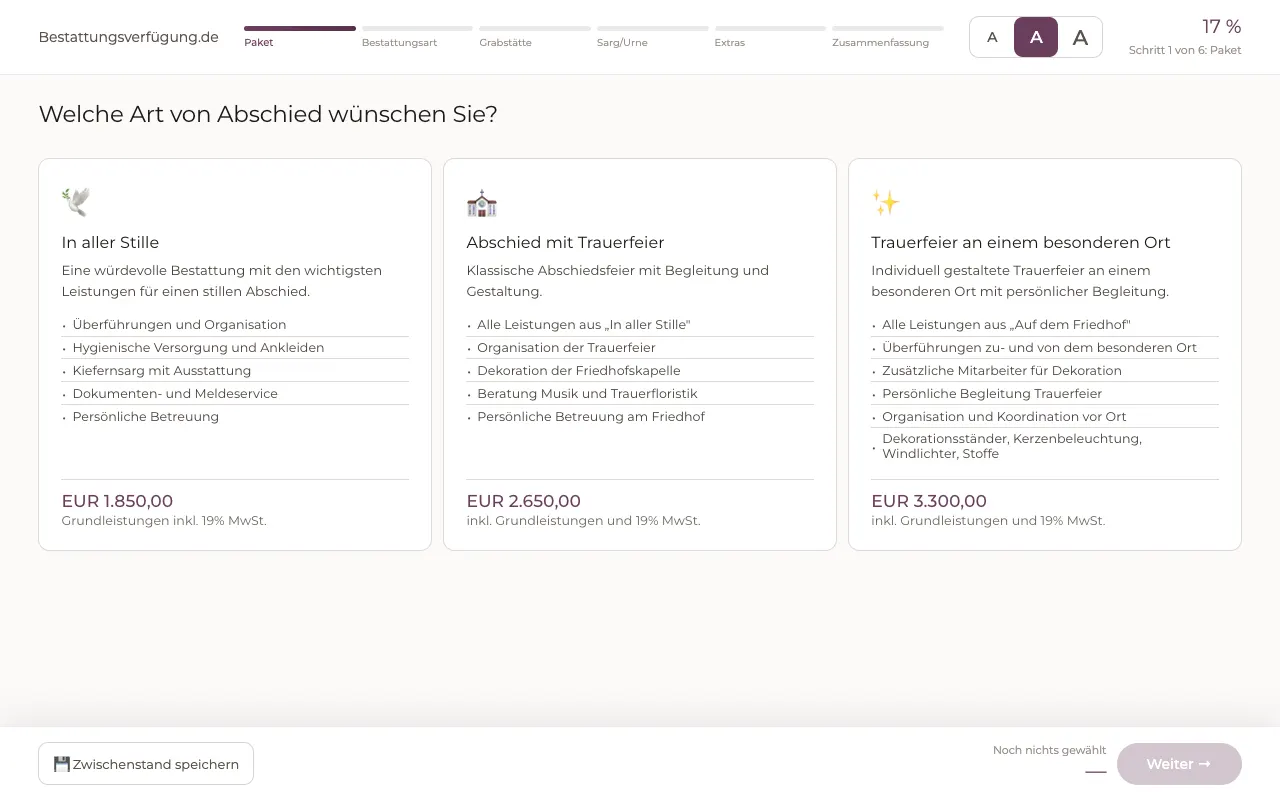Click the floppy disk save icon
This screenshot has height=800, width=1280.
62,764
